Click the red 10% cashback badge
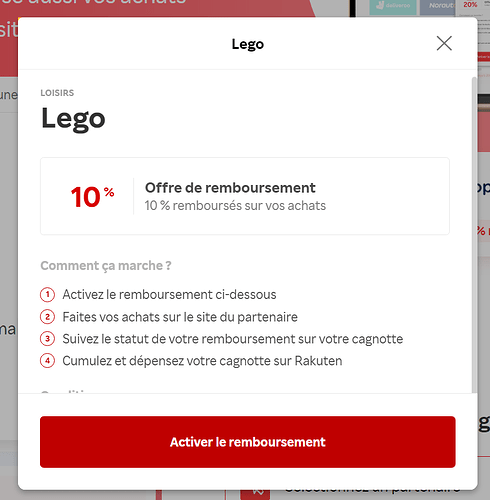 coord(92,197)
